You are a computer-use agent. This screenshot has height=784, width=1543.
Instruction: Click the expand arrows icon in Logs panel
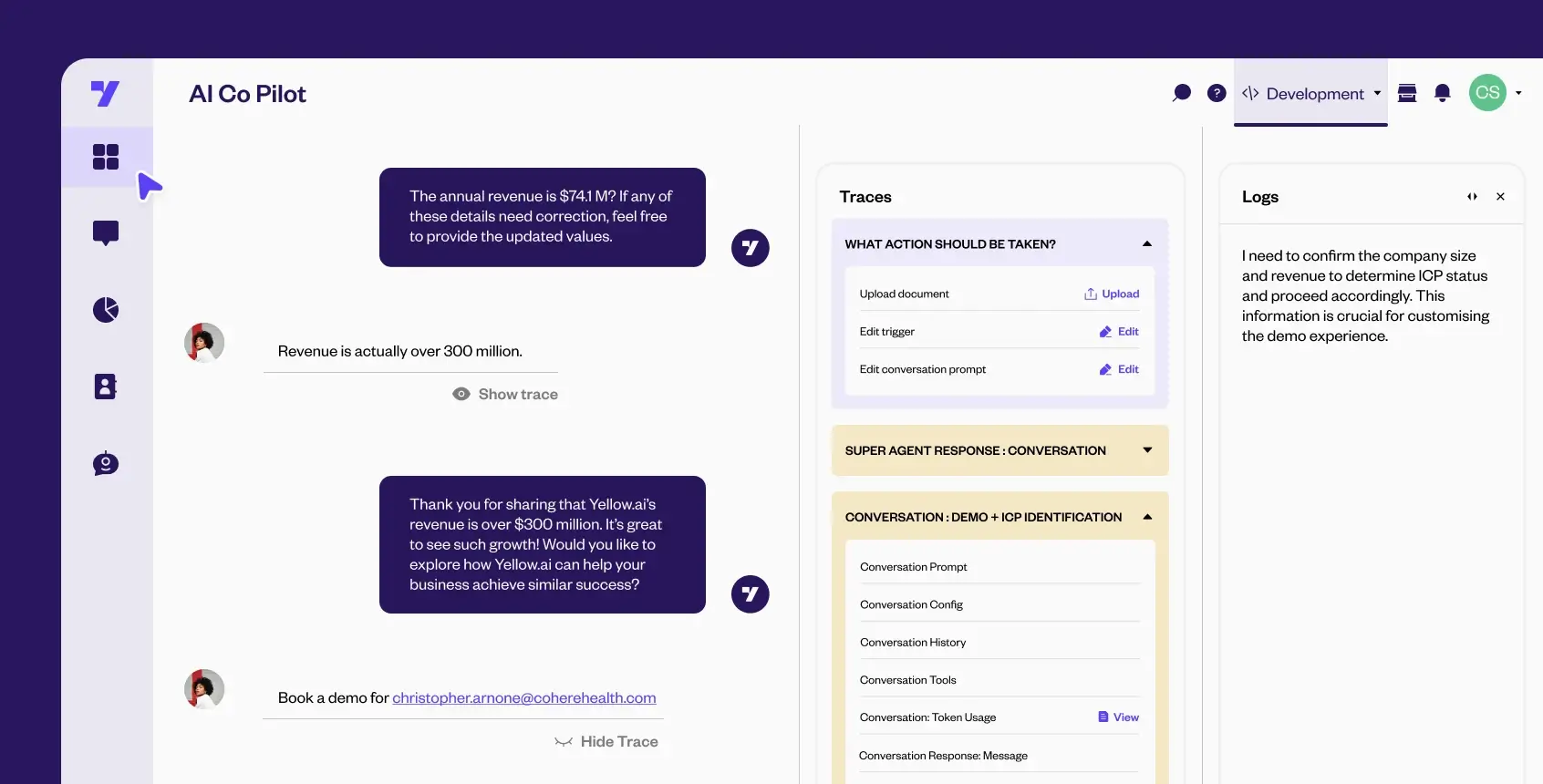coord(1472,197)
